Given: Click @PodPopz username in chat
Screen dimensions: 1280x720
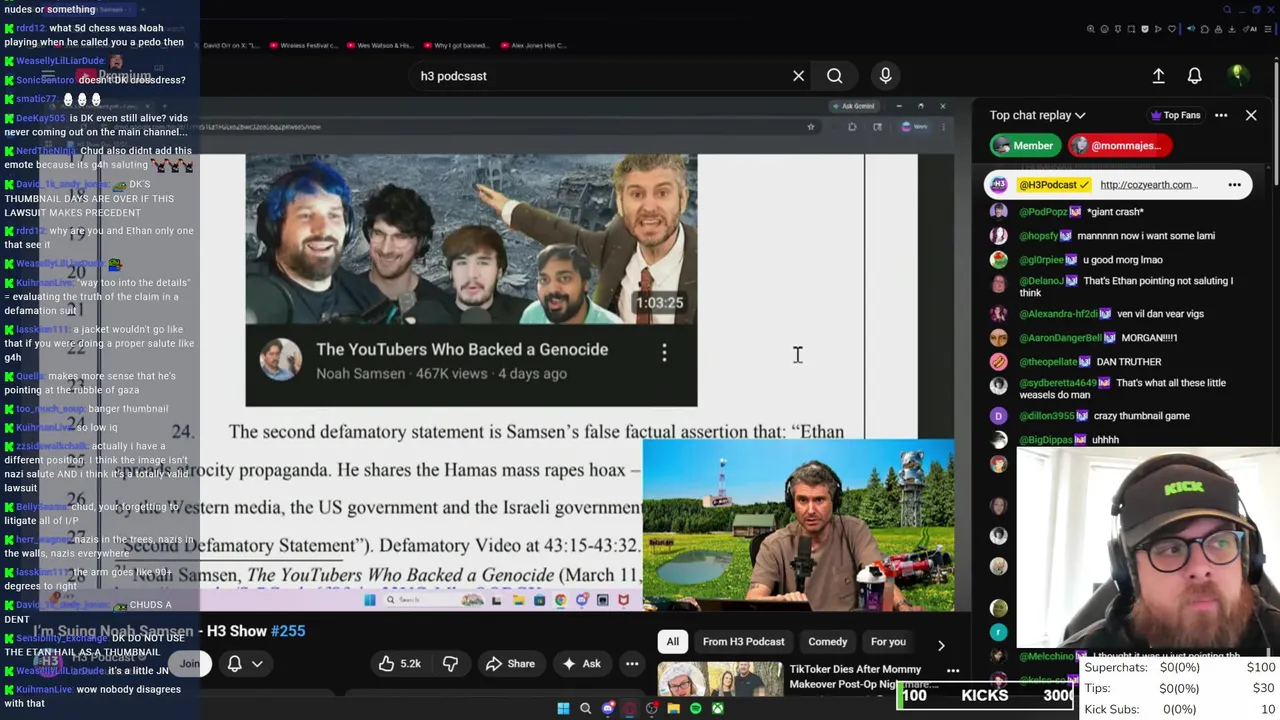Looking at the screenshot, I should pyautogui.click(x=1044, y=212).
